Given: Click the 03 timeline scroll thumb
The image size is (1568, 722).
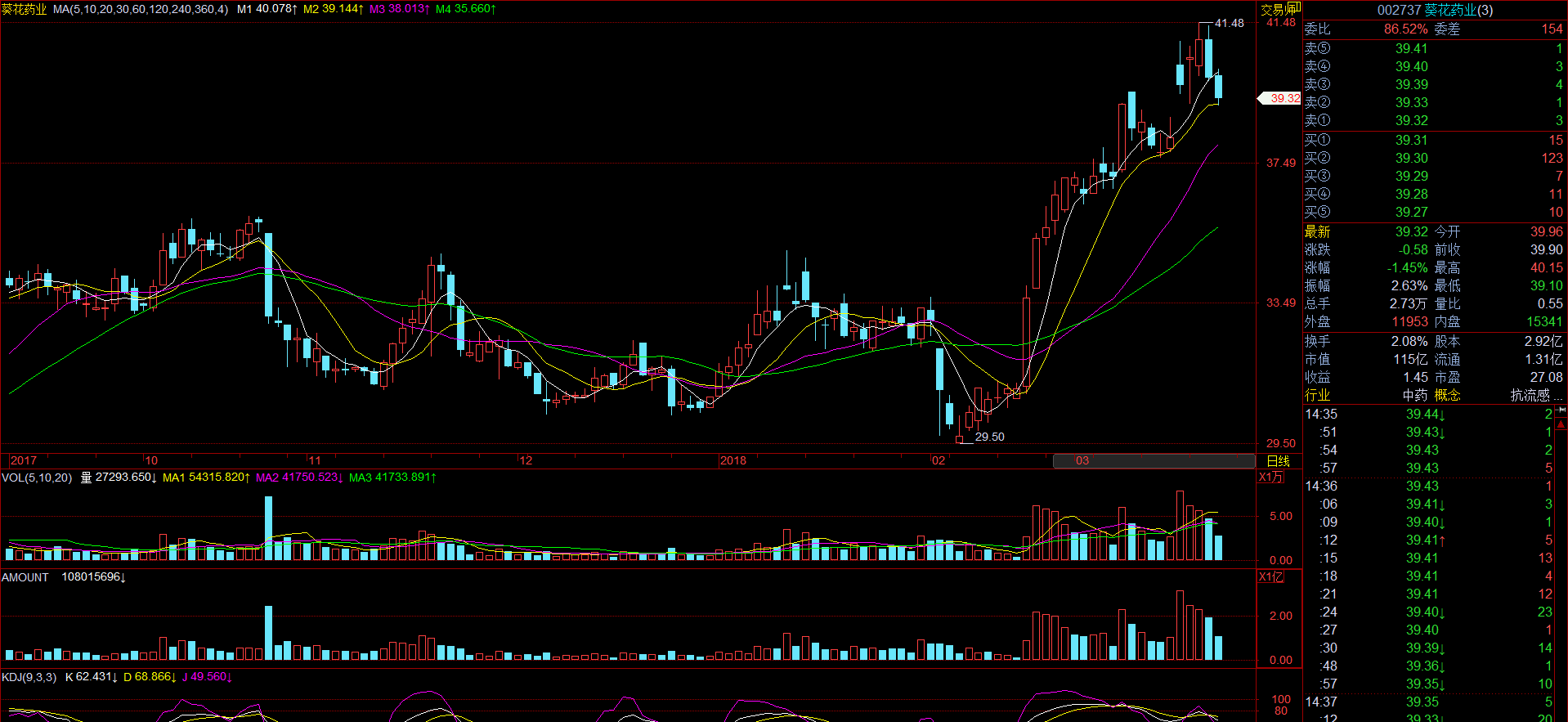Looking at the screenshot, I should [1154, 461].
